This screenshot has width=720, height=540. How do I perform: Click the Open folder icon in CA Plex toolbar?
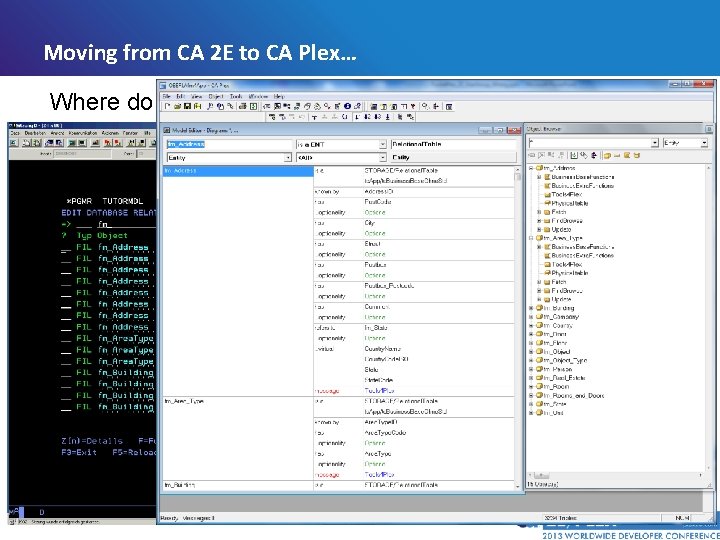[178, 106]
